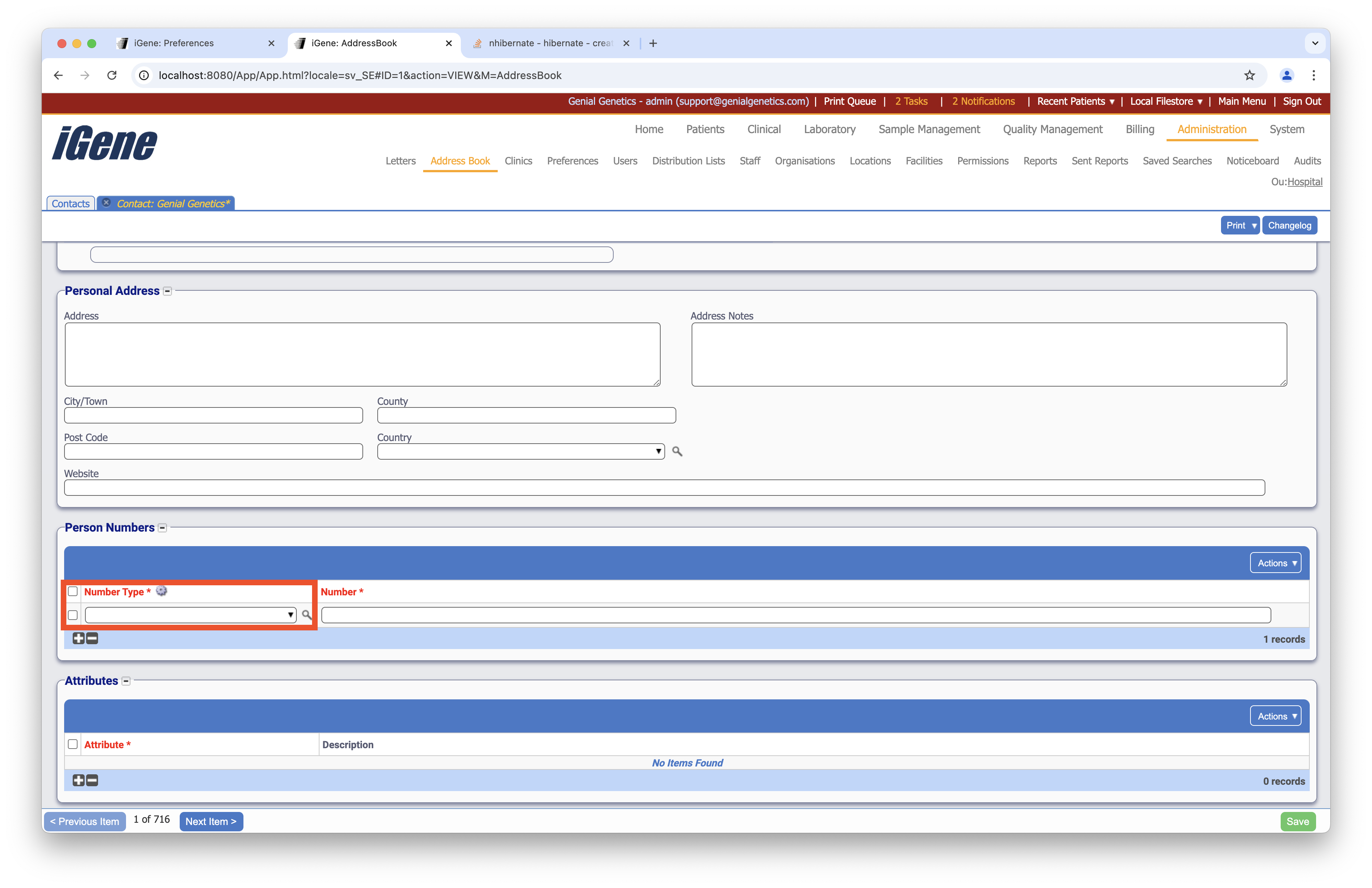Check the Number Type header select-all checkbox

[73, 591]
